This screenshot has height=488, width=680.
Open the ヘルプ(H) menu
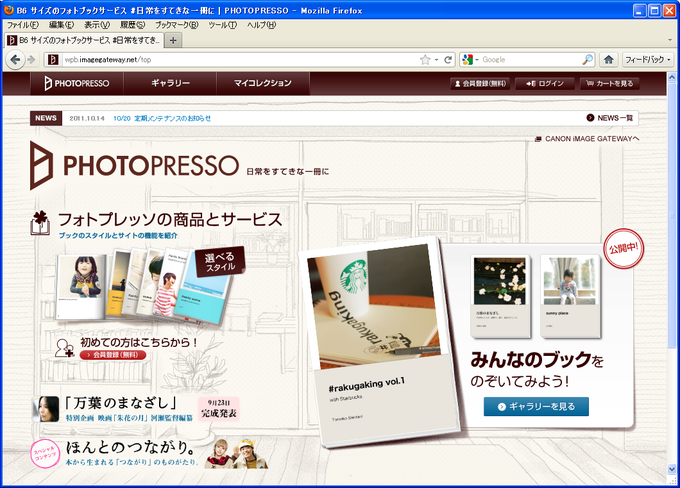coord(262,25)
